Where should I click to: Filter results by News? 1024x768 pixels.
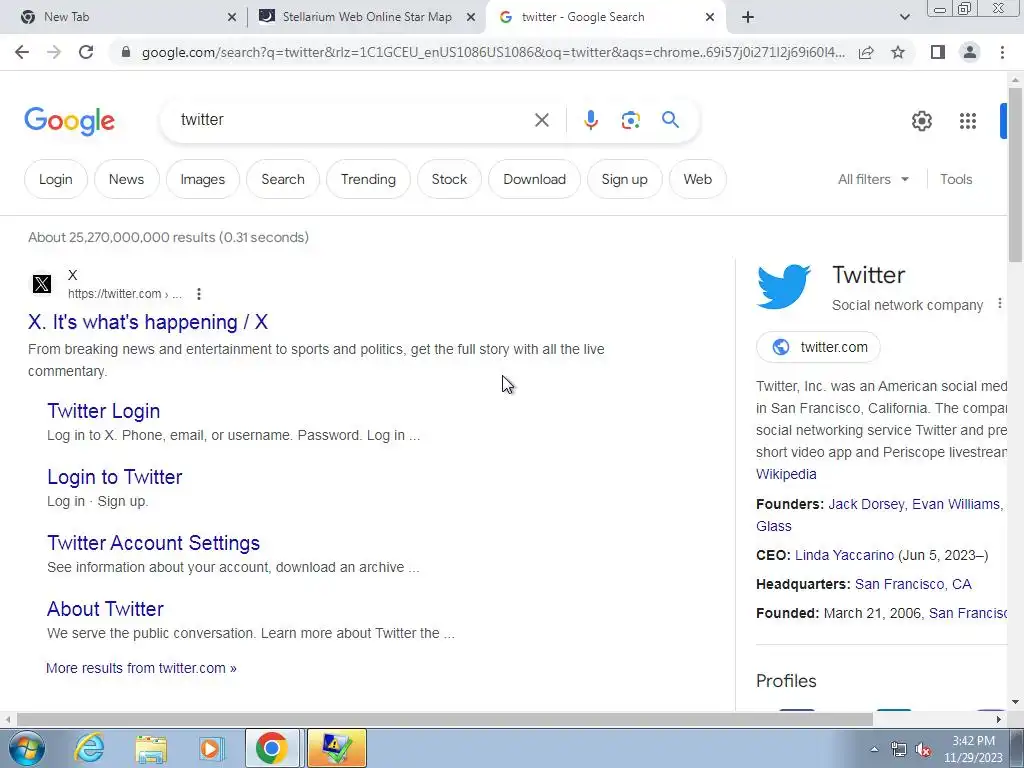pos(126,179)
